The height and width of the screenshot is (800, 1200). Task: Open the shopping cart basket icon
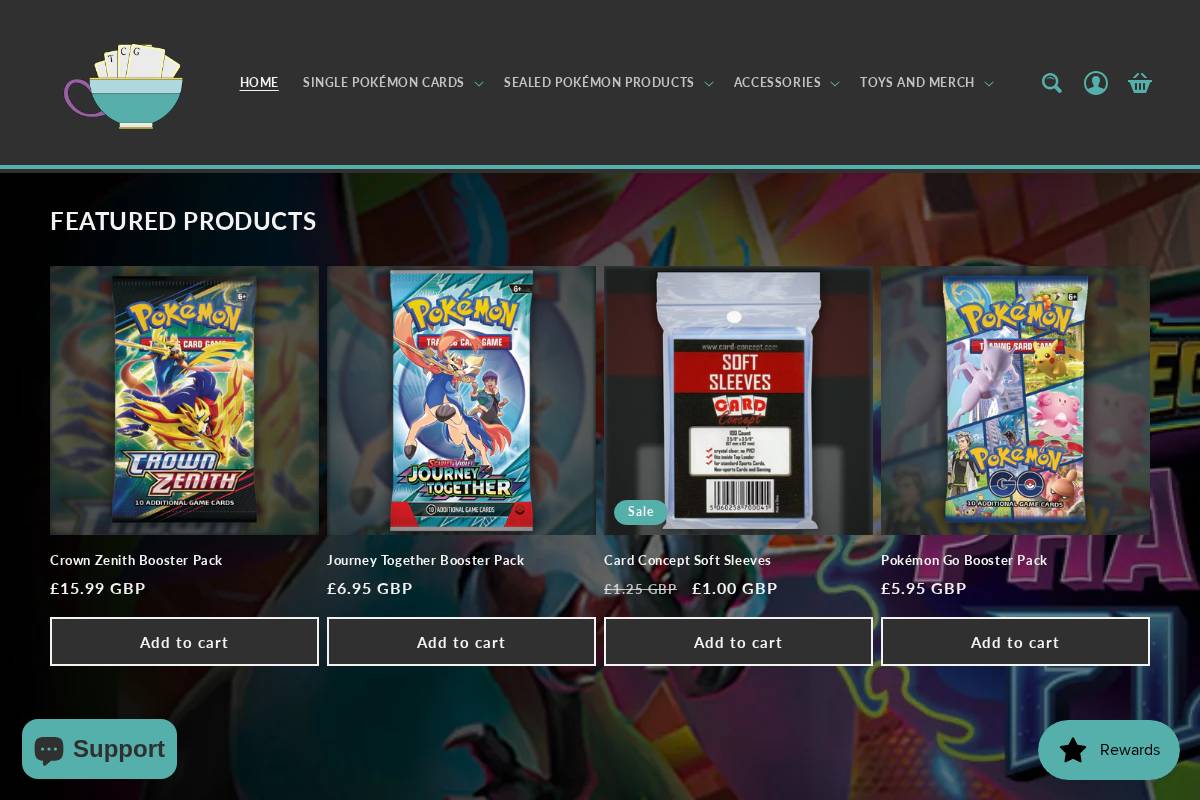(x=1140, y=83)
